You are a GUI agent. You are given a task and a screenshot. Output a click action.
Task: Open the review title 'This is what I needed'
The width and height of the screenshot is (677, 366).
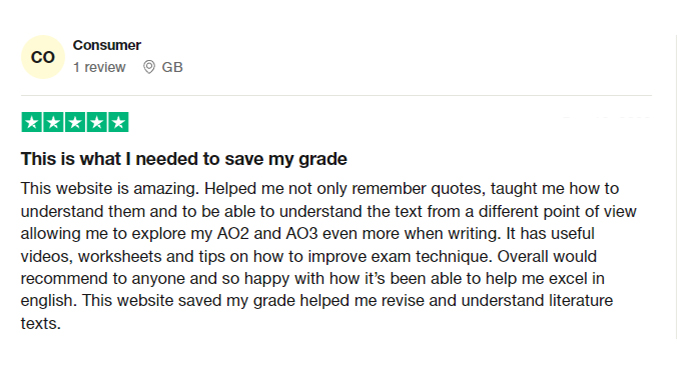click(184, 159)
